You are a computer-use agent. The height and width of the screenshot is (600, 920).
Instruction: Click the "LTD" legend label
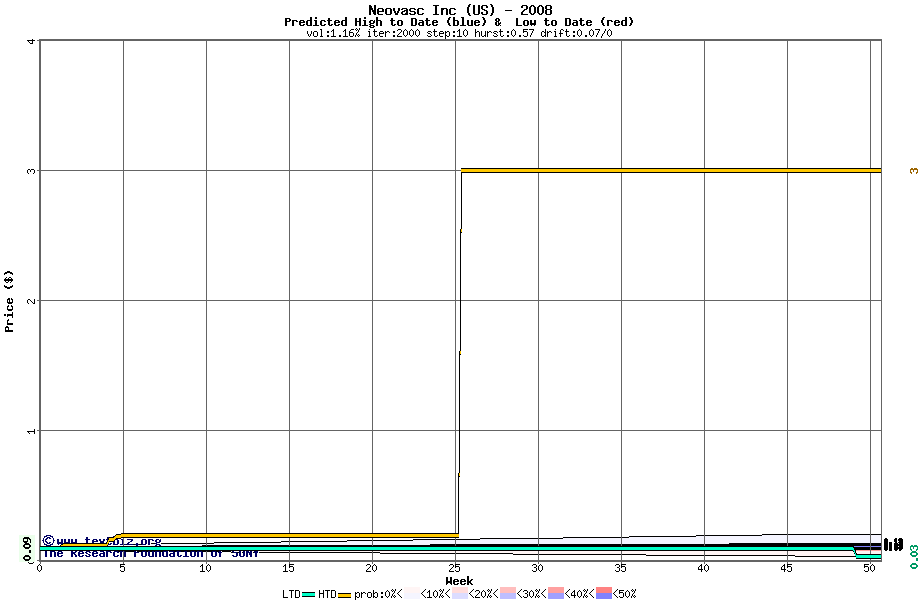click(x=291, y=594)
